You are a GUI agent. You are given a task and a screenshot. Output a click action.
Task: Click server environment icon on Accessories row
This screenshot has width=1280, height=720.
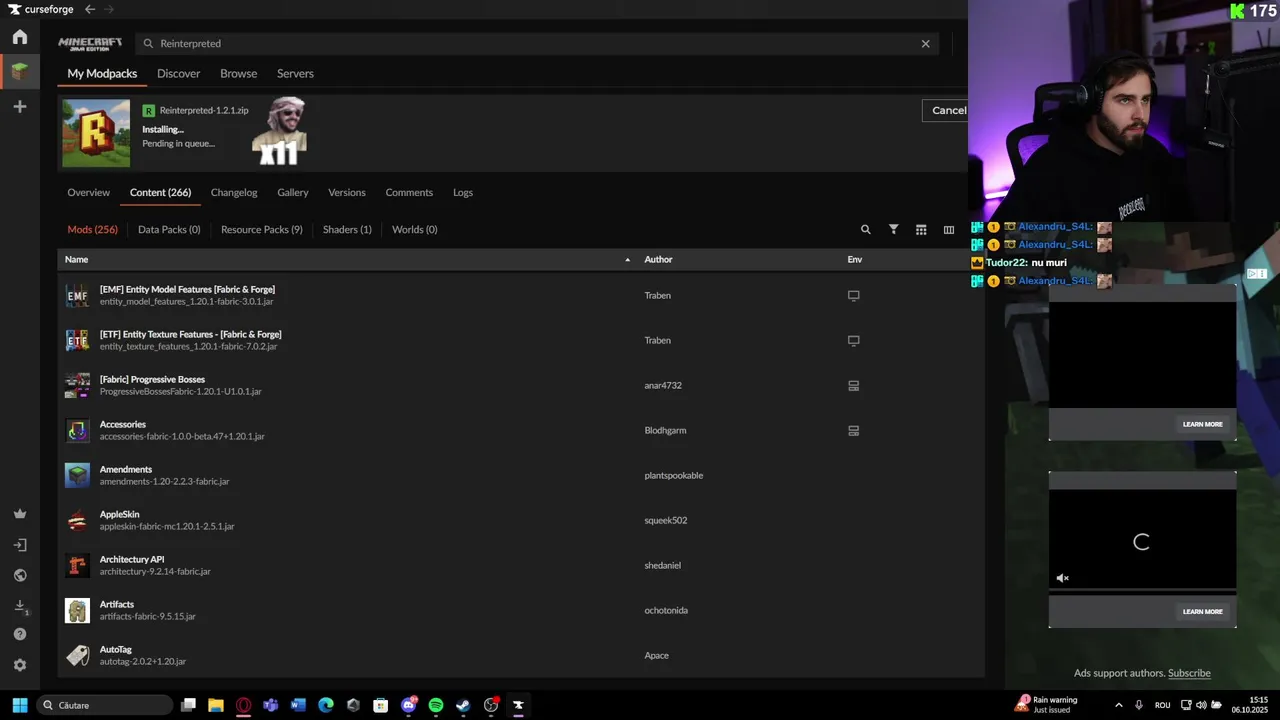[854, 431]
